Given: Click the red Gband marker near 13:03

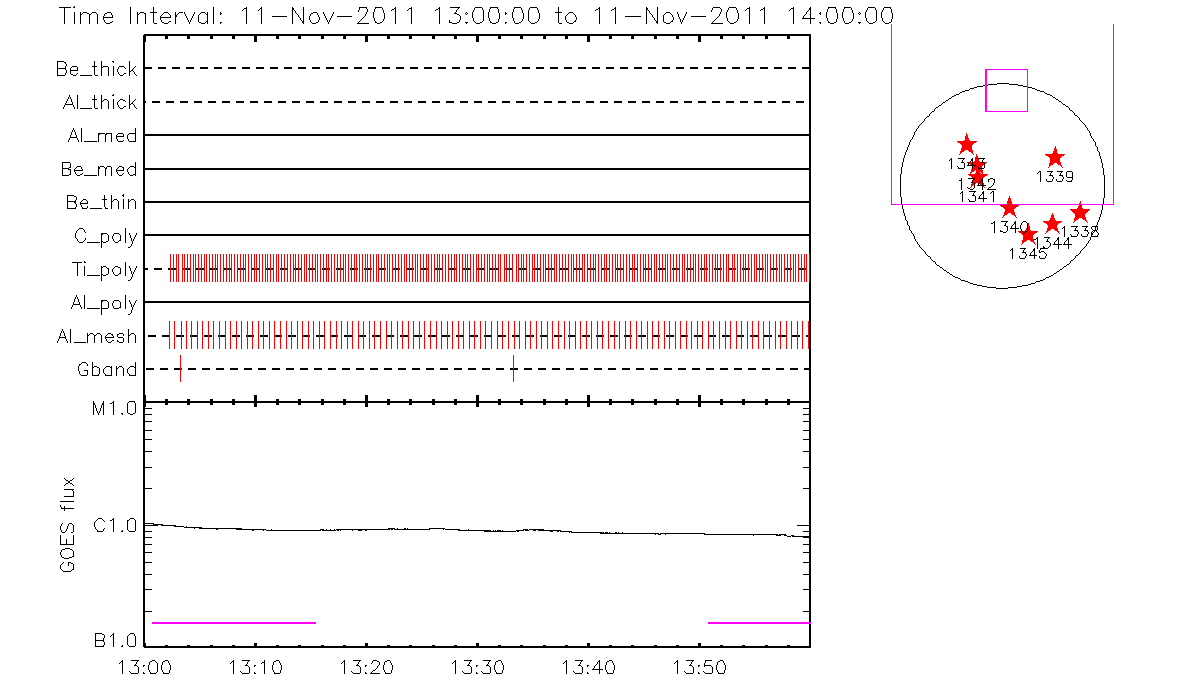Looking at the screenshot, I should (x=180, y=368).
